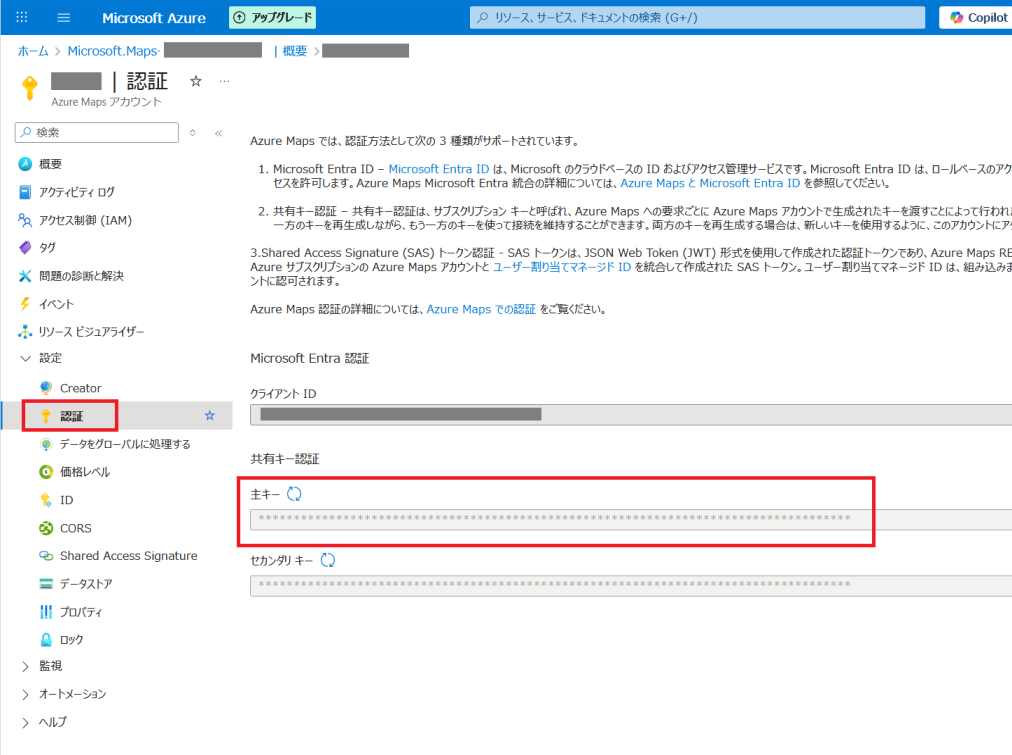The height and width of the screenshot is (755, 1012).
Task: Click the ID key icon
Action: click(x=46, y=500)
